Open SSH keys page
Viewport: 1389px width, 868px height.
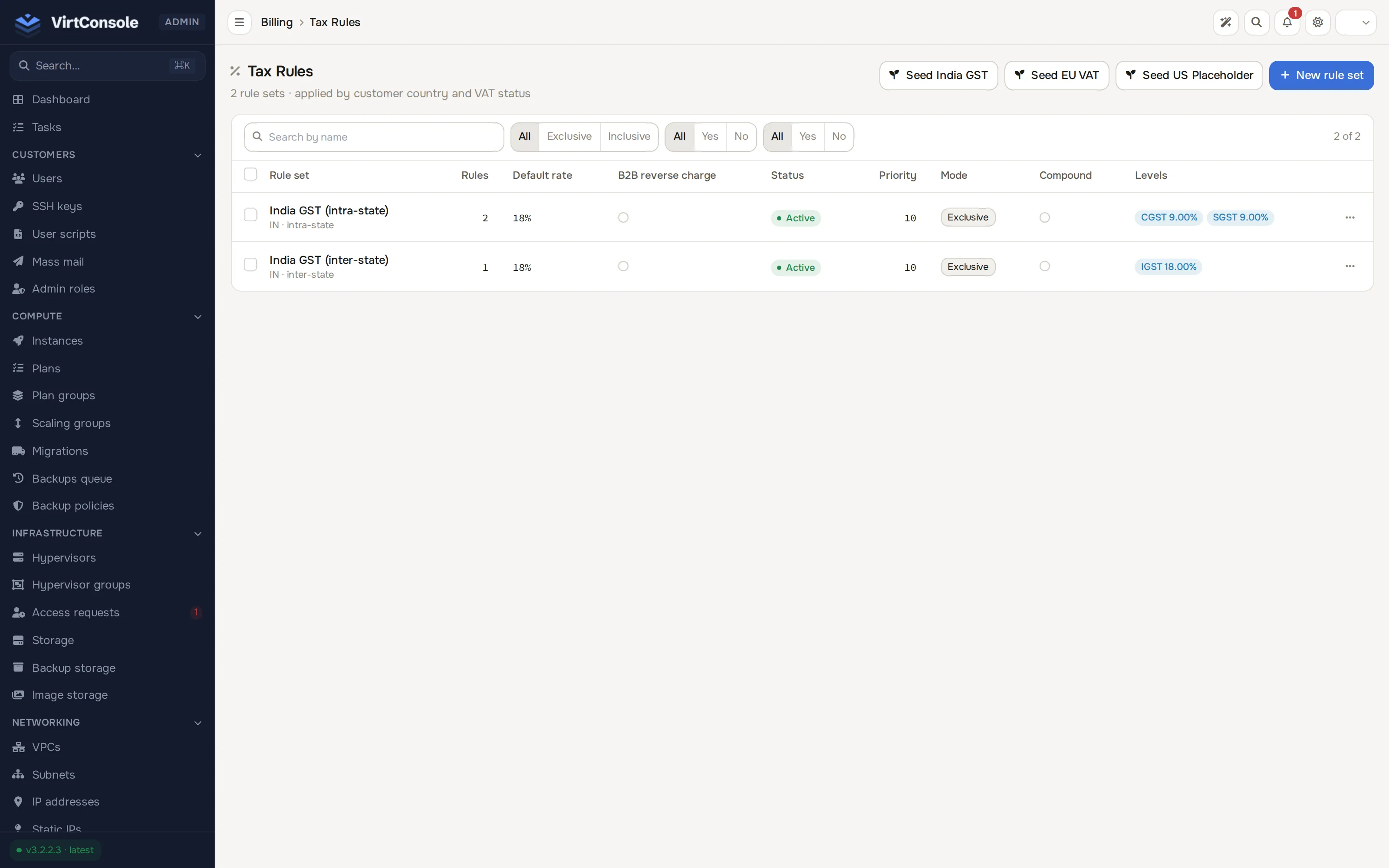(x=107, y=206)
